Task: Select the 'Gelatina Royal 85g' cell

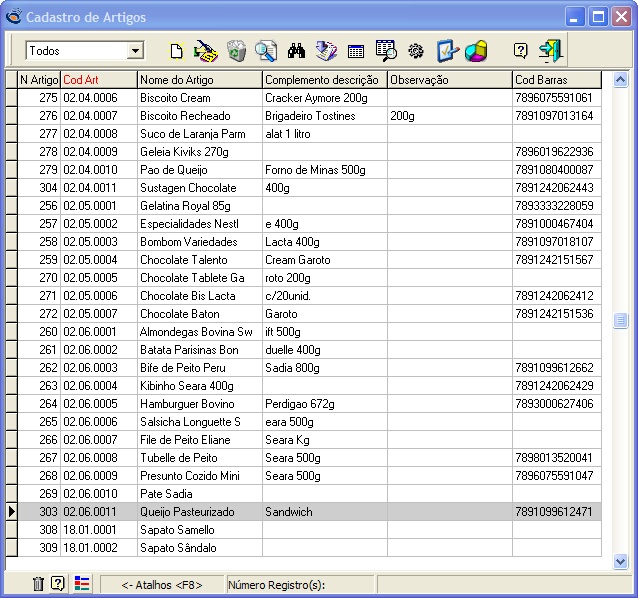Action: click(200, 206)
